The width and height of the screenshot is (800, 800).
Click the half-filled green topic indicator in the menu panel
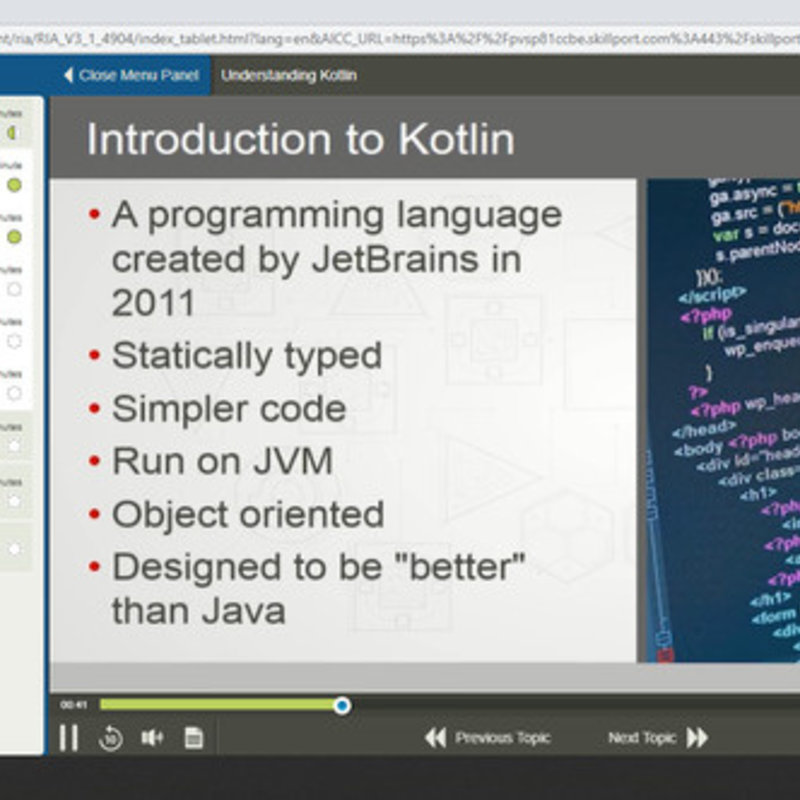(13, 133)
